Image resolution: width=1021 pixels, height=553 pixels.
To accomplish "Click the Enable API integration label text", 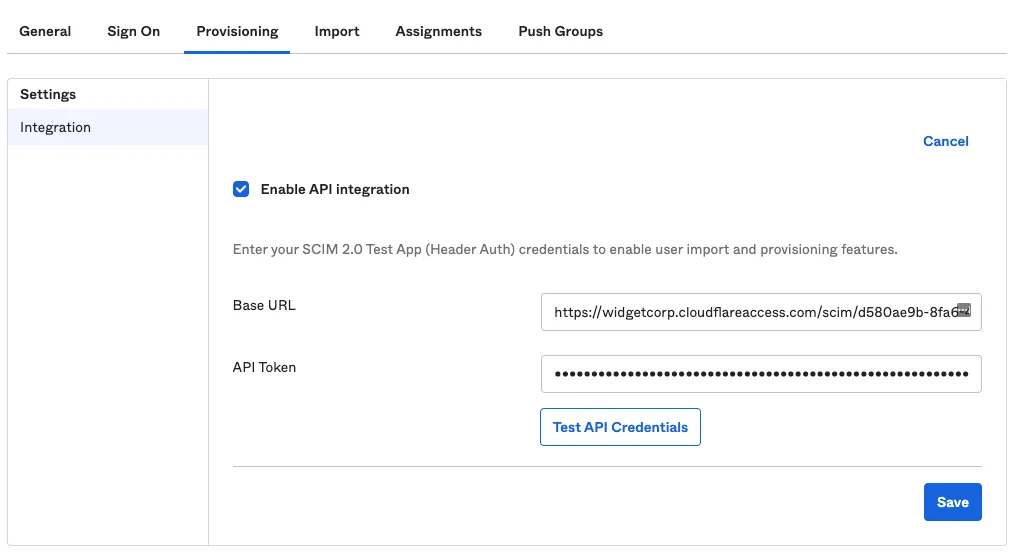I will [x=334, y=189].
